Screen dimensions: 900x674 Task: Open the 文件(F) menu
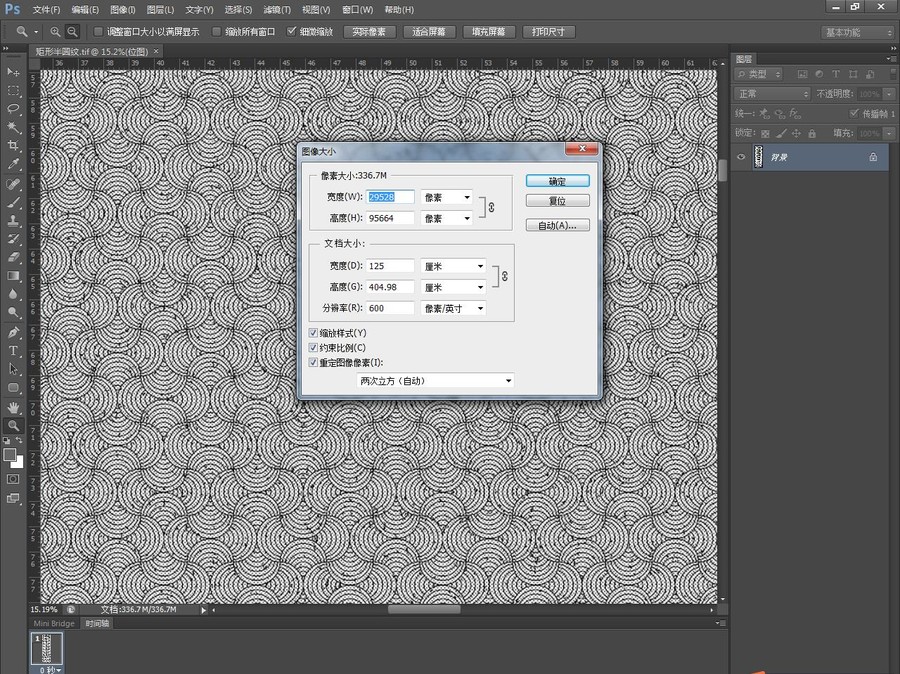point(46,10)
